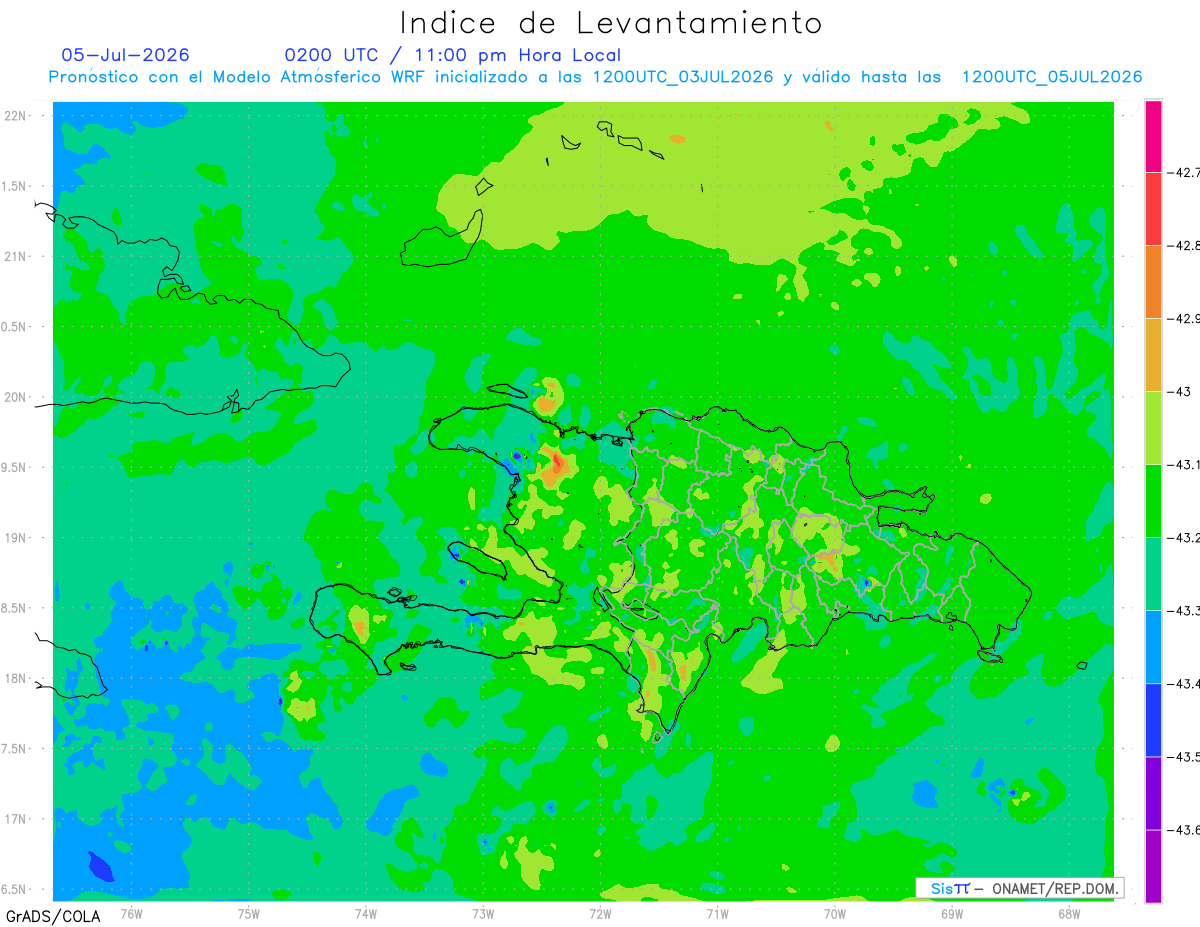Click the legend value "-43.5"

click(x=1184, y=757)
